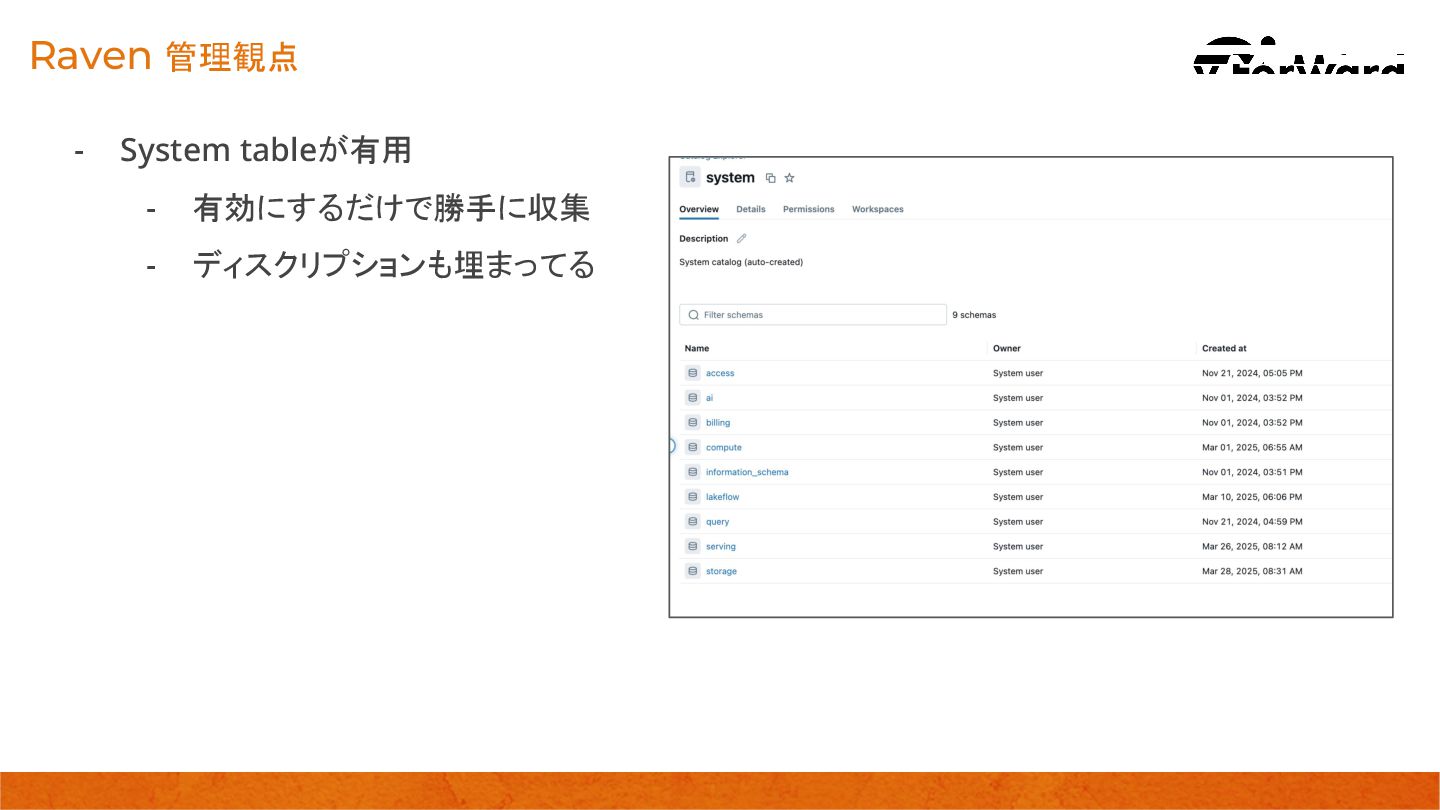Click the query schema database icon

[692, 522]
